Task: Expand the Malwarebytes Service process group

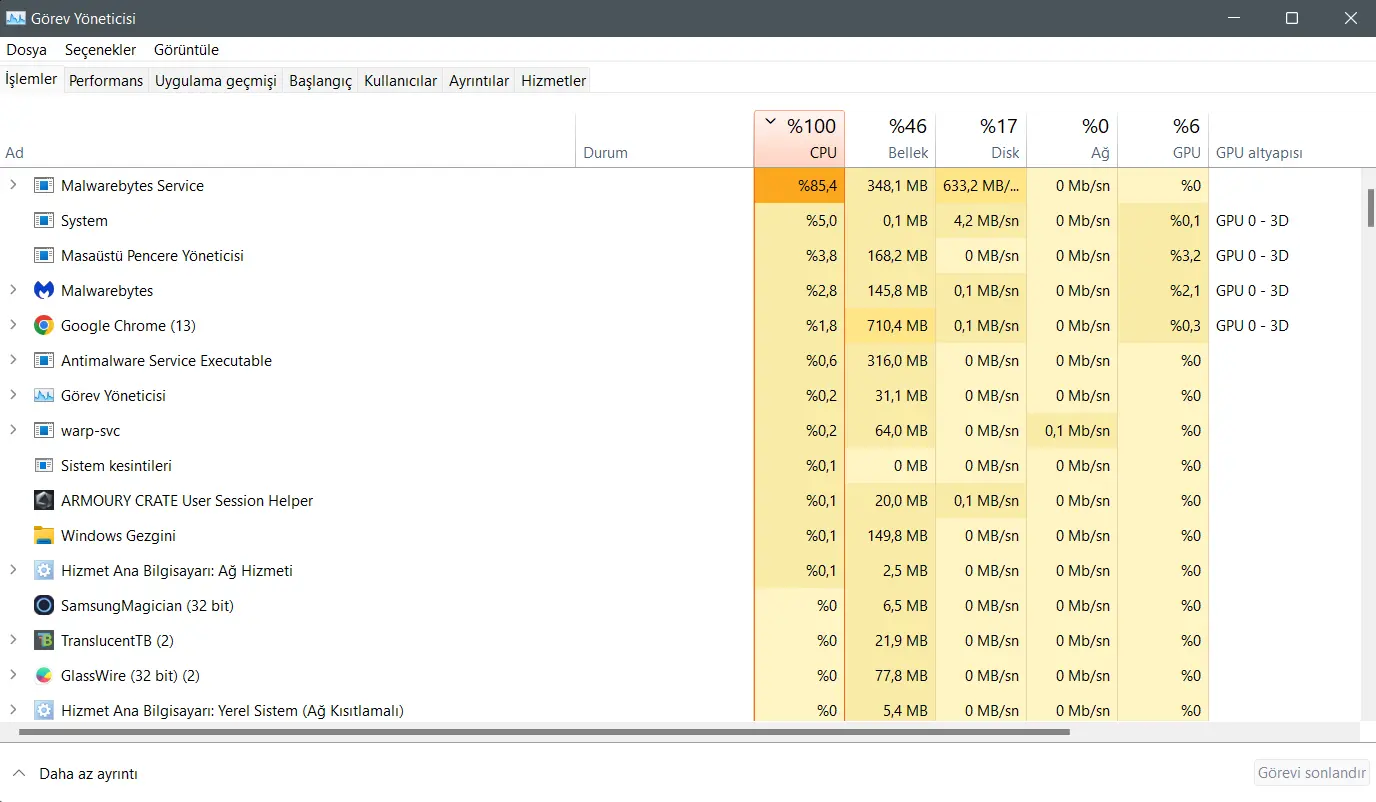Action: pyautogui.click(x=13, y=186)
